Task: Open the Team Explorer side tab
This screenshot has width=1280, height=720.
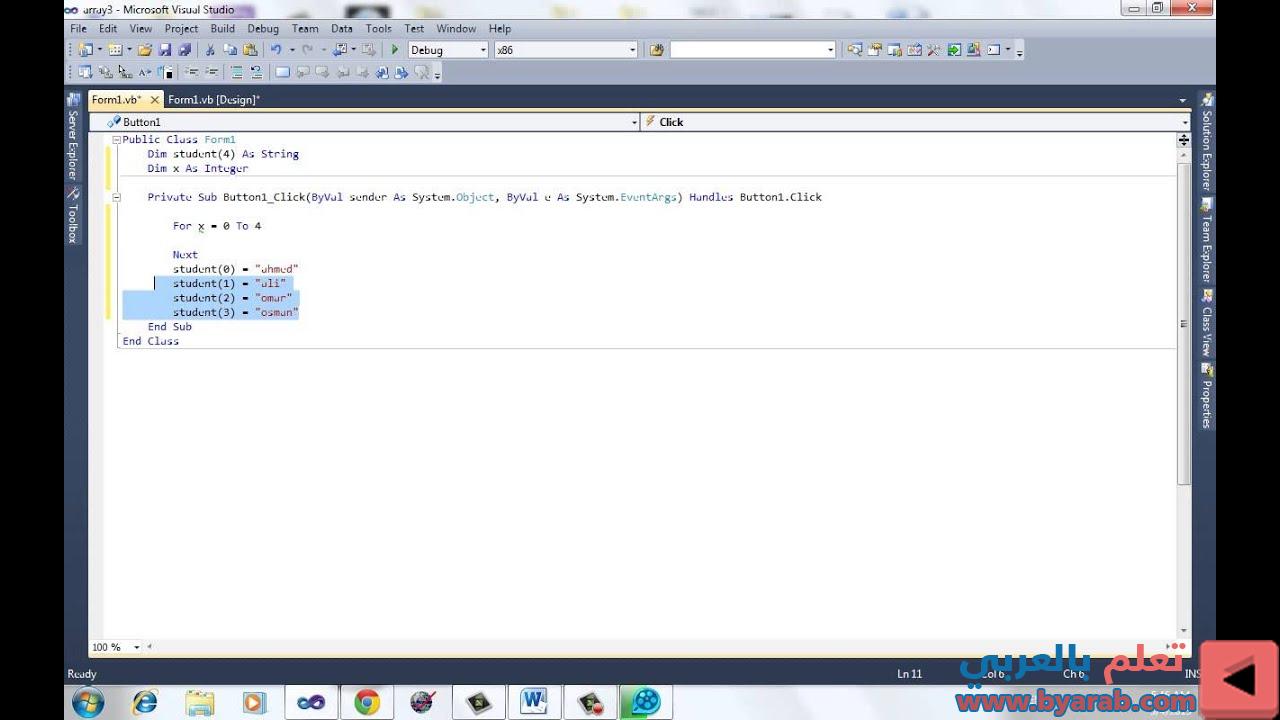Action: coord(1207,241)
